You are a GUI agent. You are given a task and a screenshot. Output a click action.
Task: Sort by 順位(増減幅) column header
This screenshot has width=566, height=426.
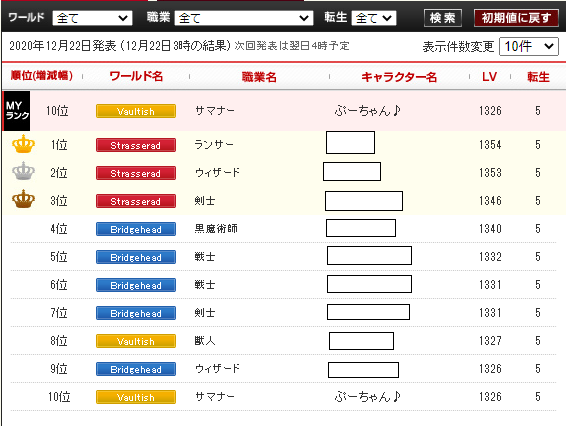42,76
